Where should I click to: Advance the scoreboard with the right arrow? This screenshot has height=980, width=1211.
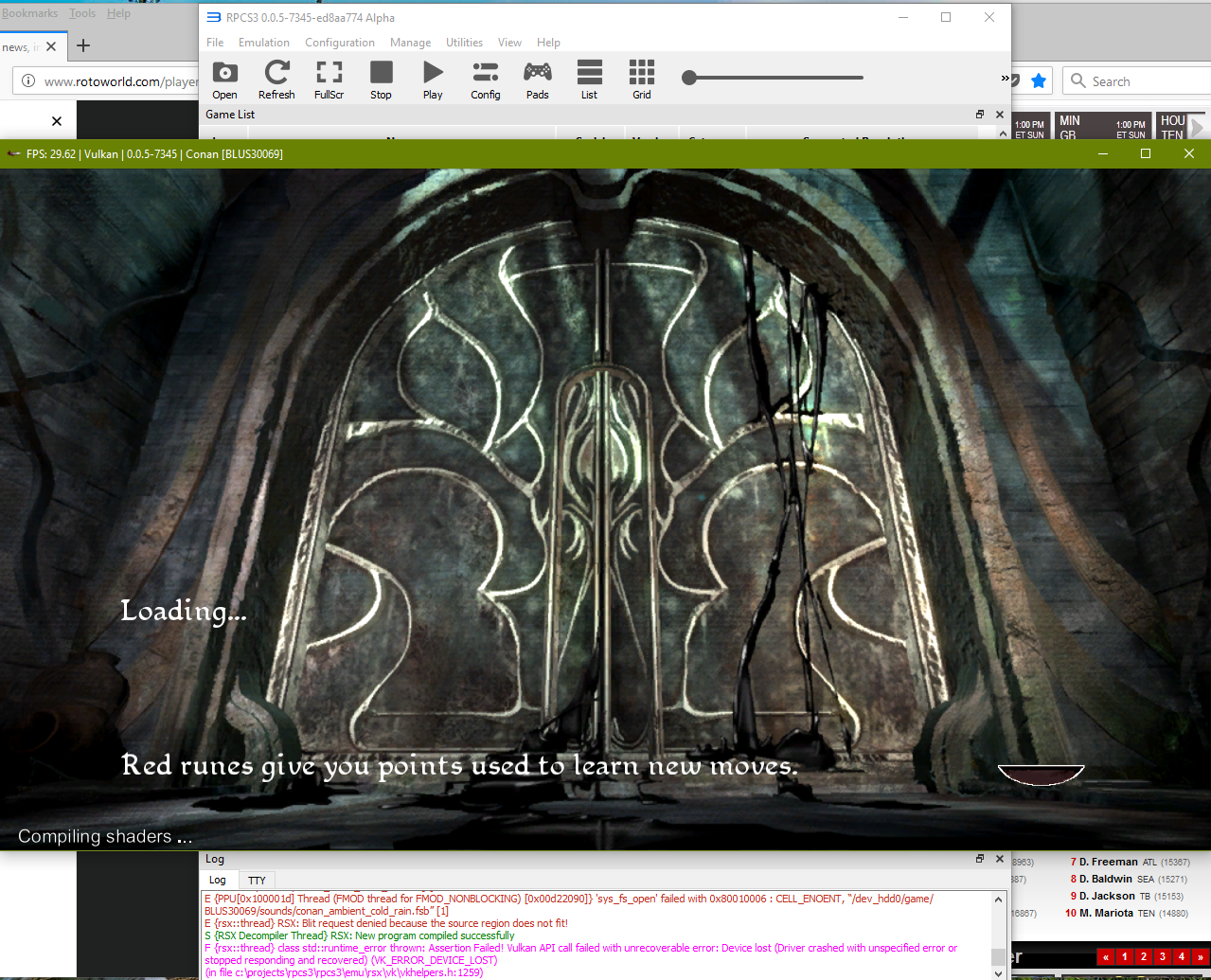[x=1198, y=127]
